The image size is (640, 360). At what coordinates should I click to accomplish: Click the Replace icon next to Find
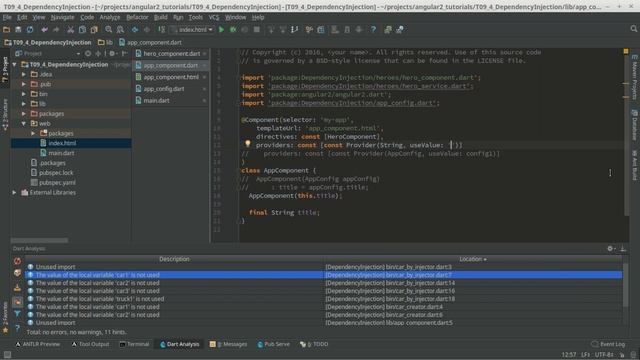point(120,29)
